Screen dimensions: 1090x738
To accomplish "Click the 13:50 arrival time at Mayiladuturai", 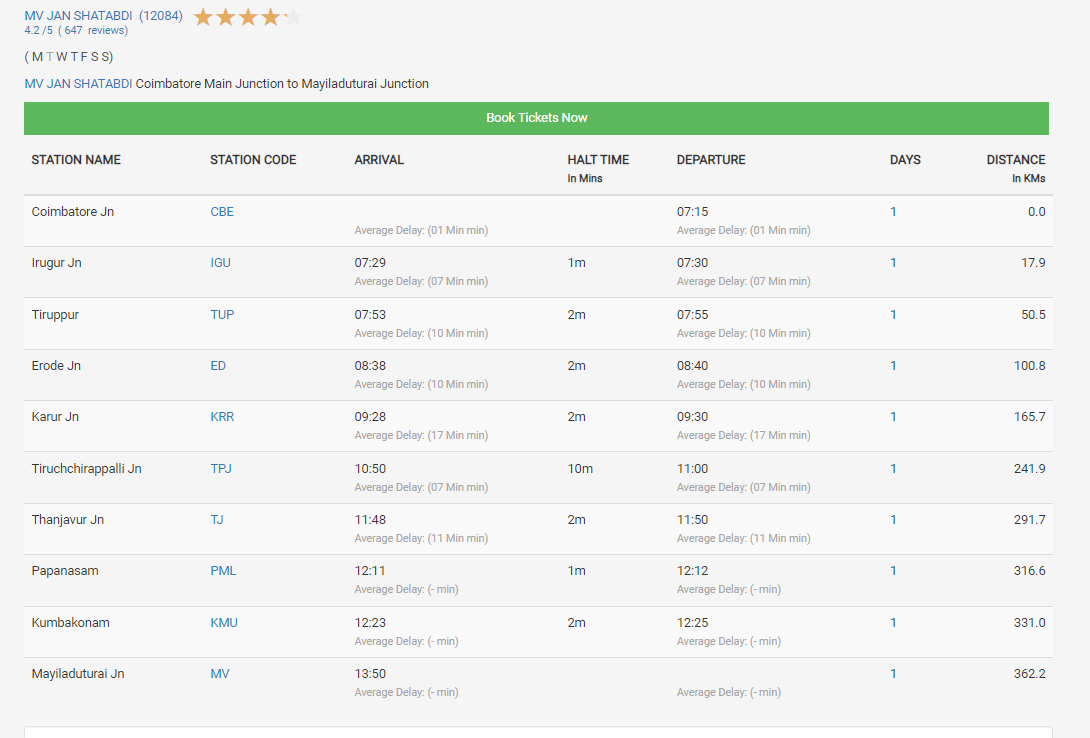I will 370,674.
